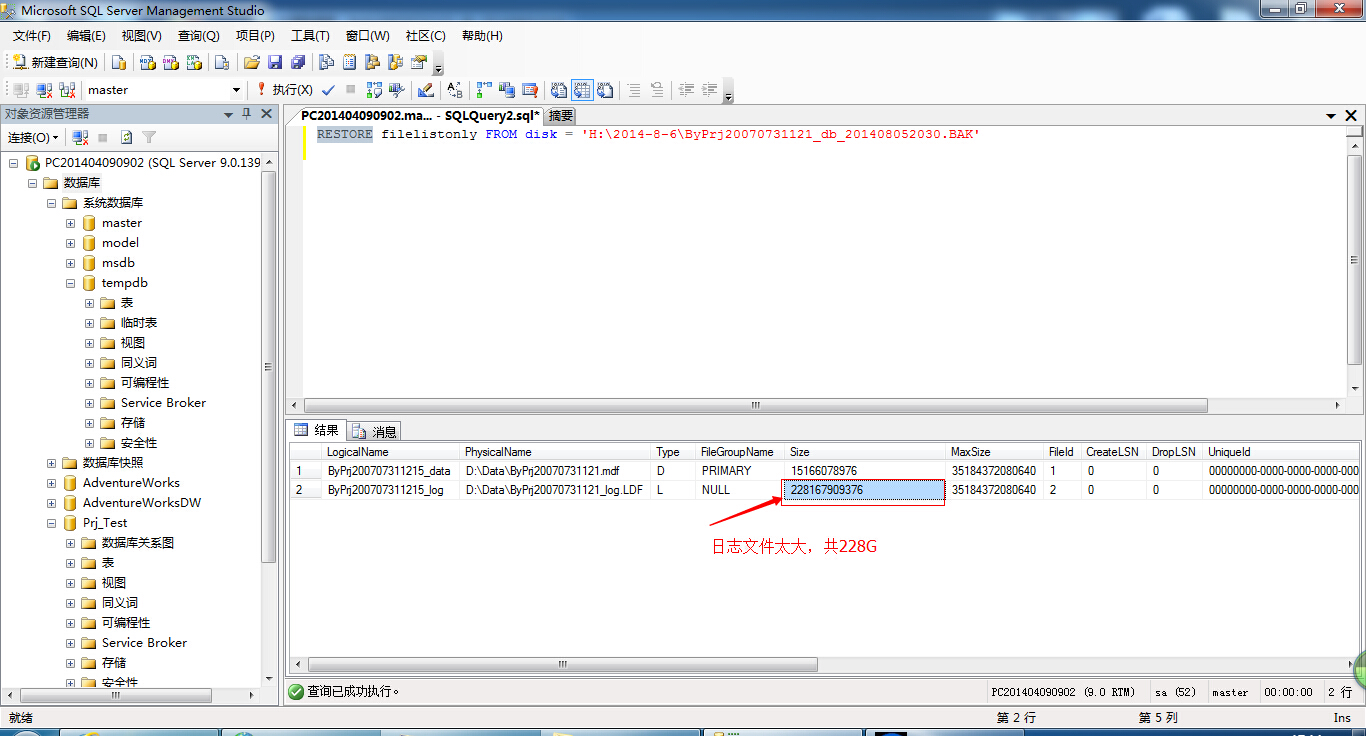Open the 查询(Q) menu

[x=199, y=35]
